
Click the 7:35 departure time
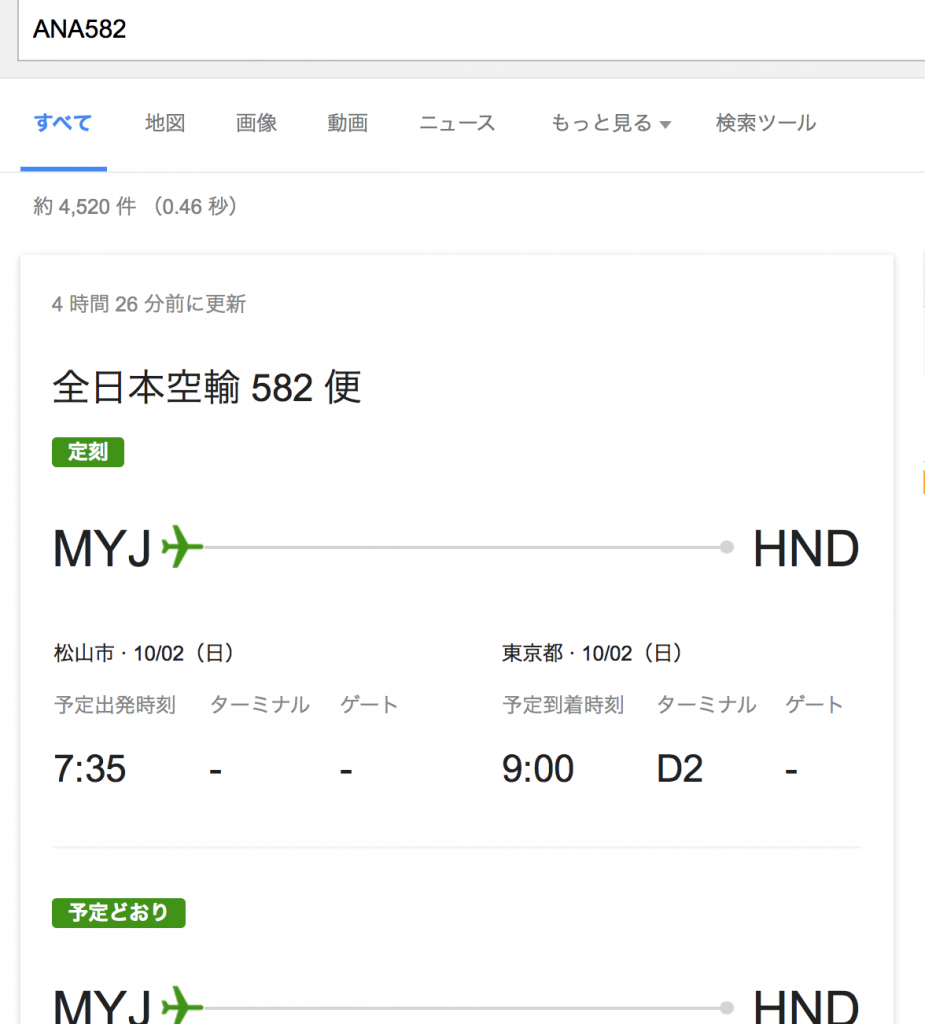89,769
